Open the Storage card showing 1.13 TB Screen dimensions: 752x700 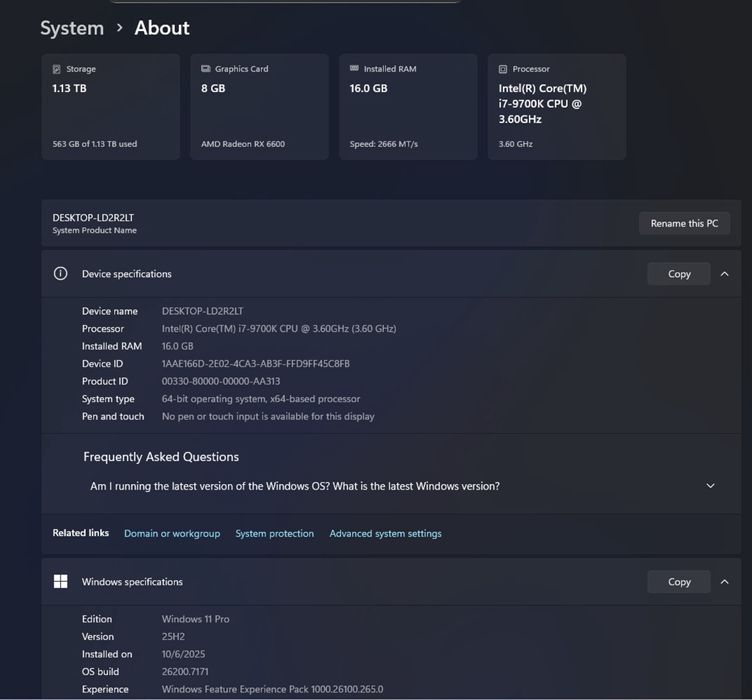pyautogui.click(x=111, y=106)
